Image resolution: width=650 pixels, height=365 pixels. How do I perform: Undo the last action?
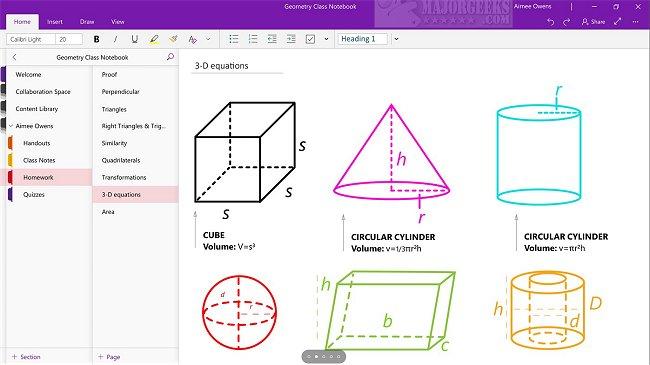[x=551, y=22]
